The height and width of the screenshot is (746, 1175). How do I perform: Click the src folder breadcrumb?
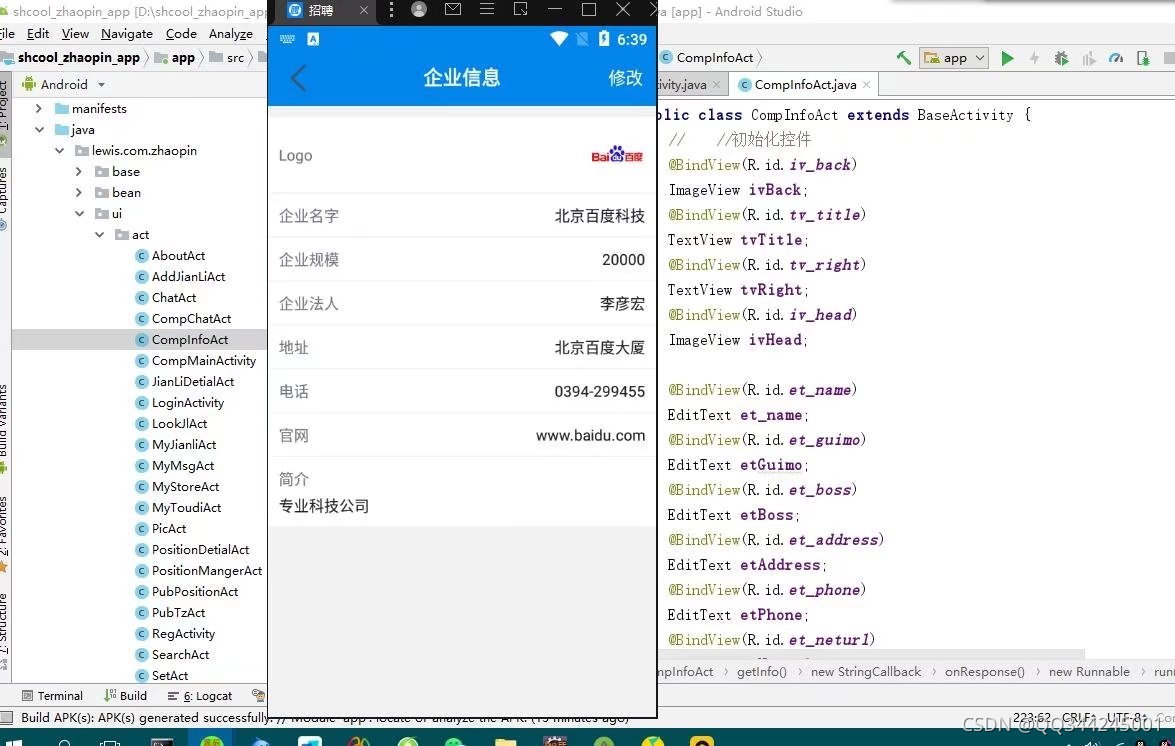[227, 58]
